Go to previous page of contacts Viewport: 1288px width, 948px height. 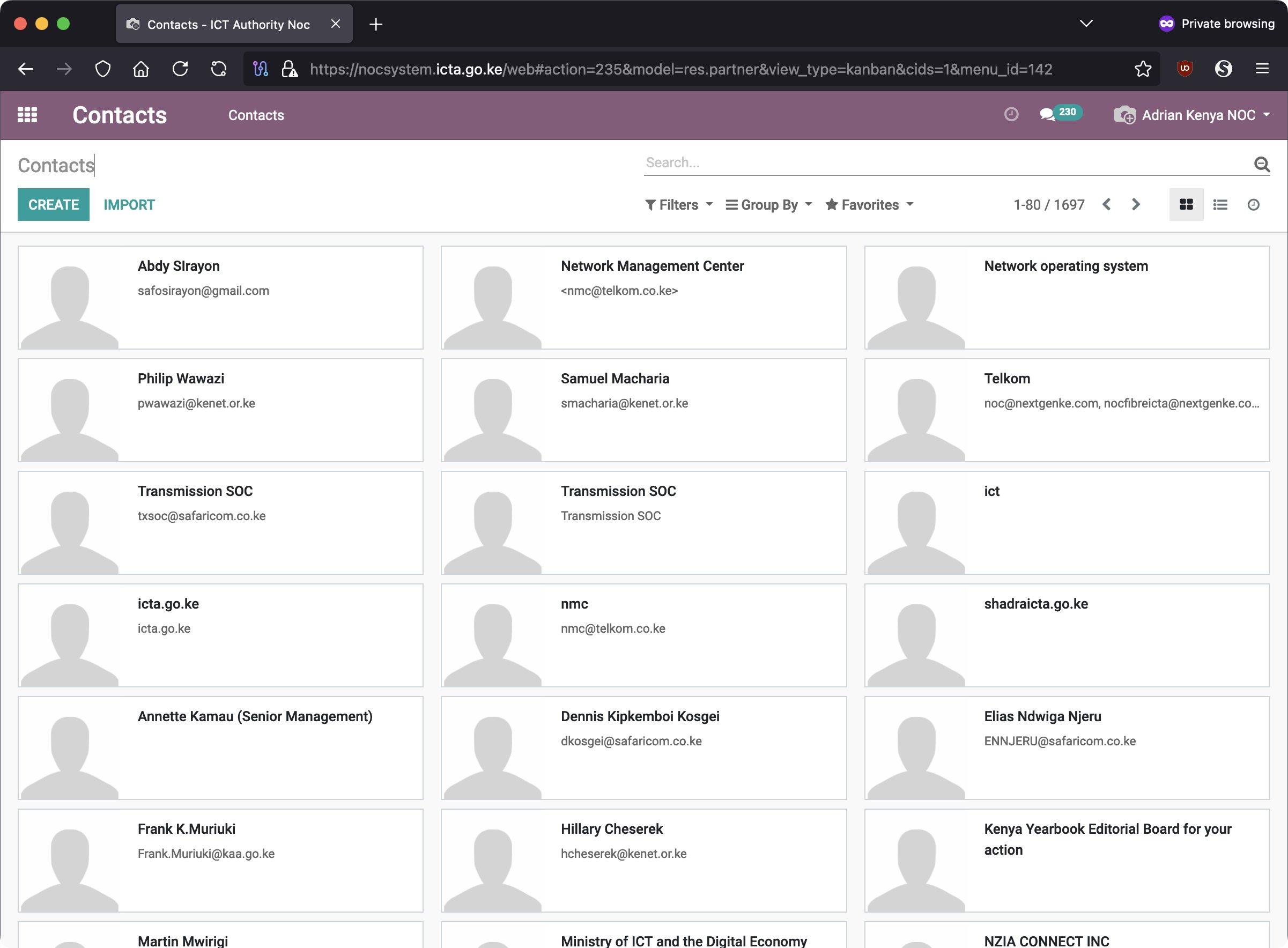(1107, 204)
